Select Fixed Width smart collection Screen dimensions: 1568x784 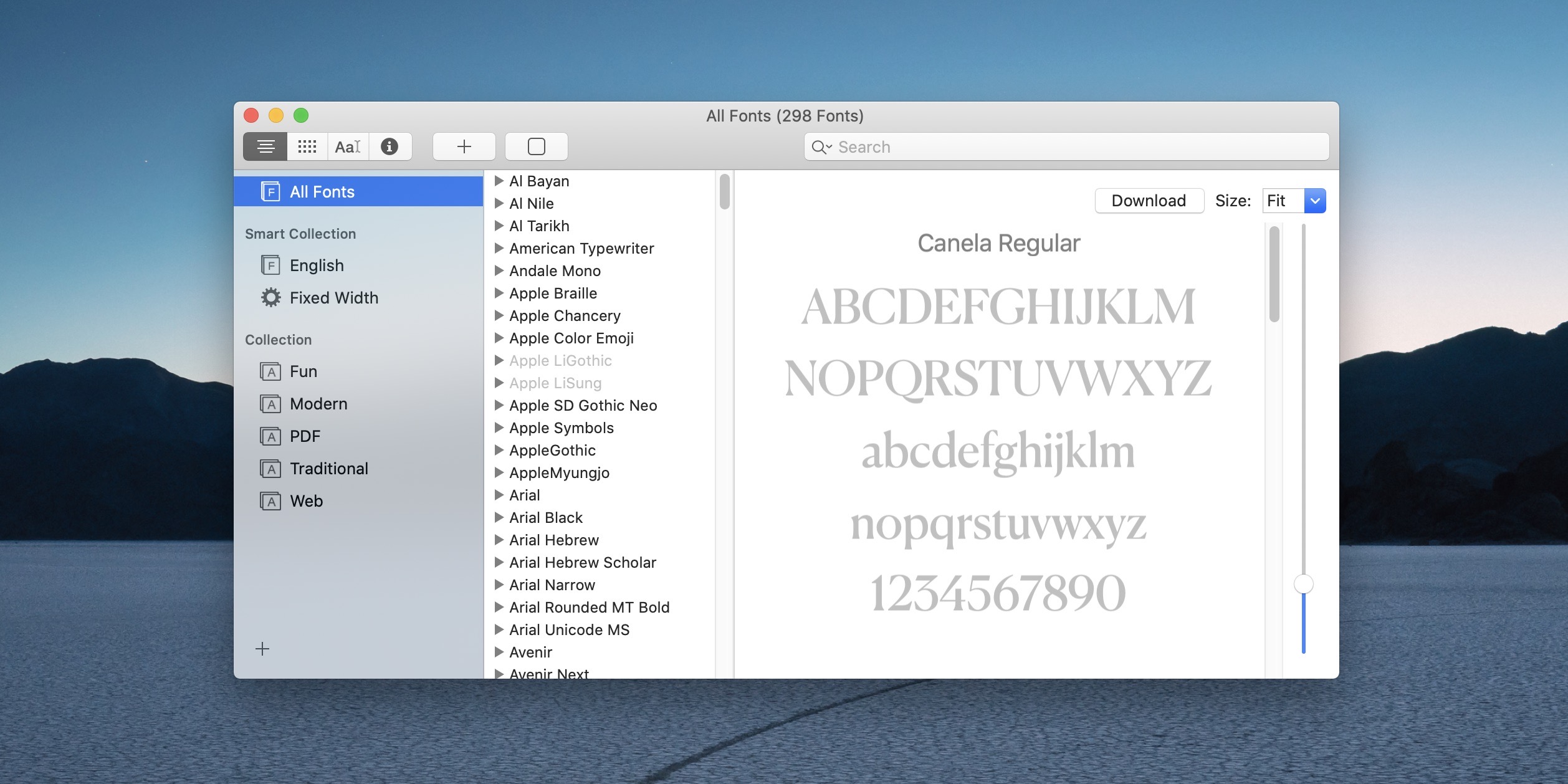333,297
